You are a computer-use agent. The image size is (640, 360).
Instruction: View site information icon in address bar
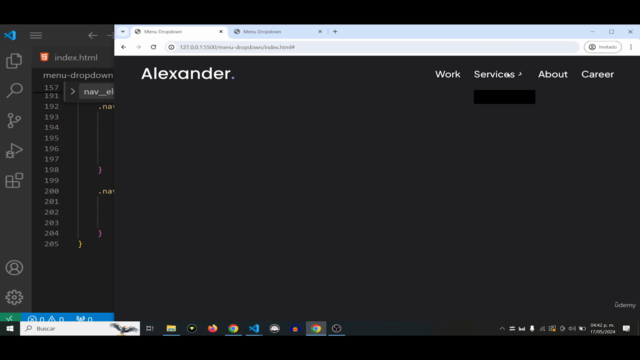coord(171,47)
